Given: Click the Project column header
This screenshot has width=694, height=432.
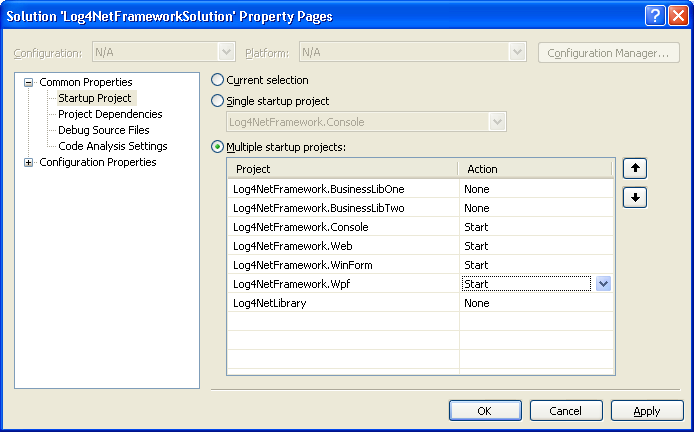Looking at the screenshot, I should pyautogui.click(x=343, y=169).
